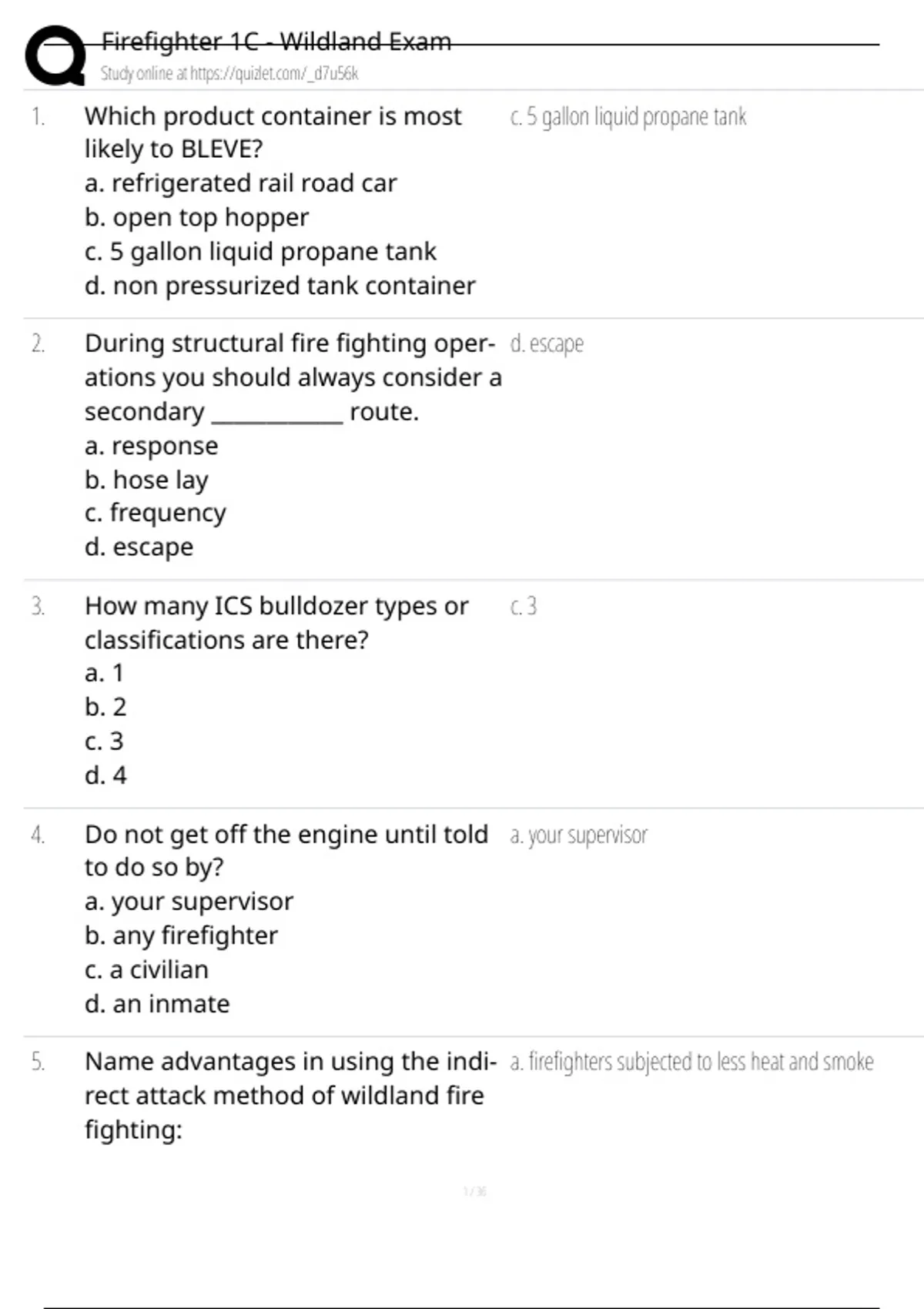The height and width of the screenshot is (1309, 924).
Task: Click option d. an inmate
Action: coord(157,1004)
